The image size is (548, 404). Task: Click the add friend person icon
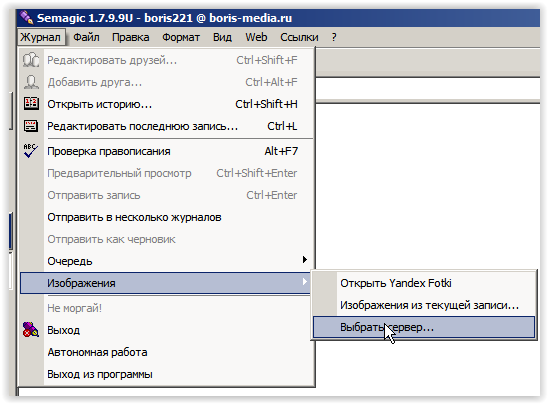click(31, 82)
